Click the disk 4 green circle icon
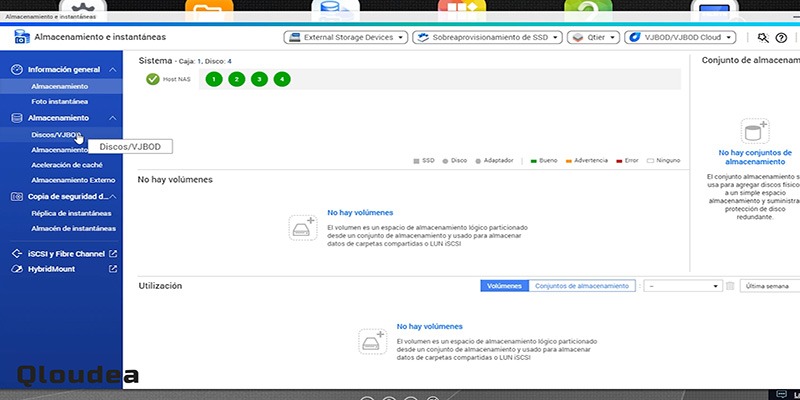 pyautogui.click(x=282, y=79)
